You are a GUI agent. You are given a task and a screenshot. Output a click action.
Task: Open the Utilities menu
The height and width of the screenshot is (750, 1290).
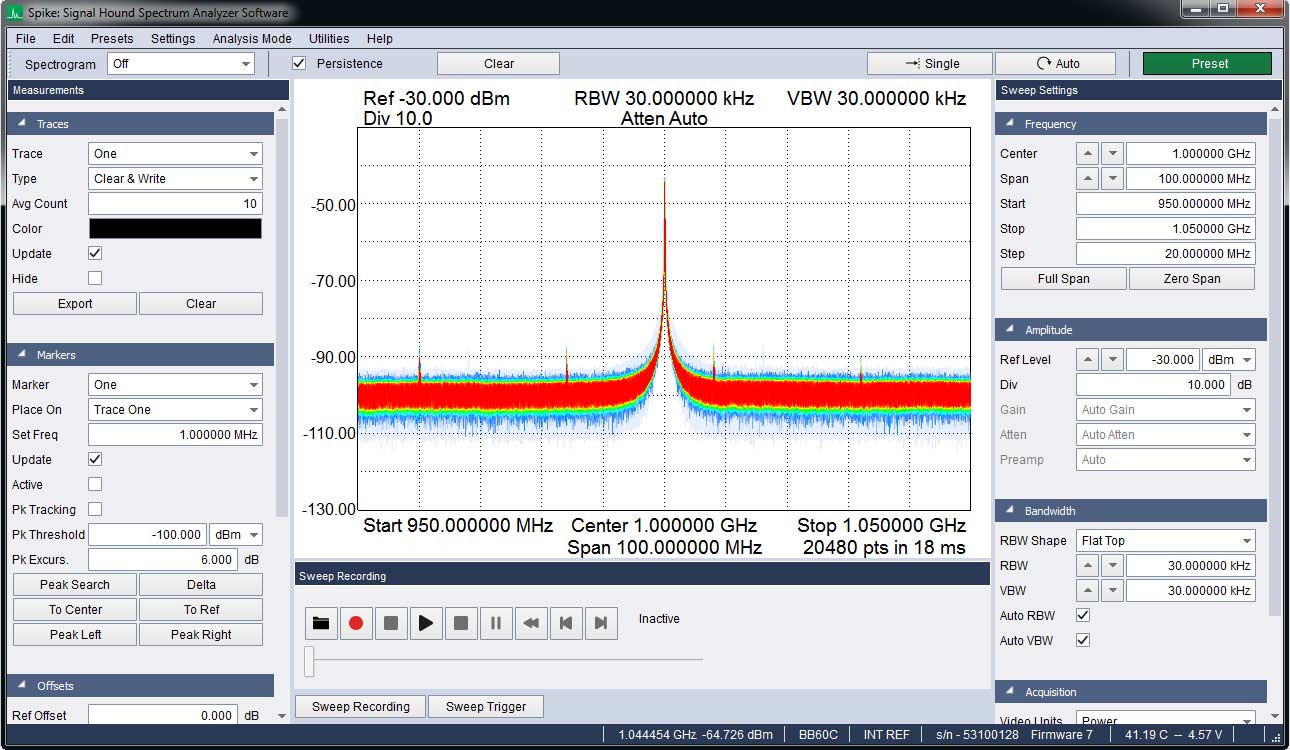329,39
